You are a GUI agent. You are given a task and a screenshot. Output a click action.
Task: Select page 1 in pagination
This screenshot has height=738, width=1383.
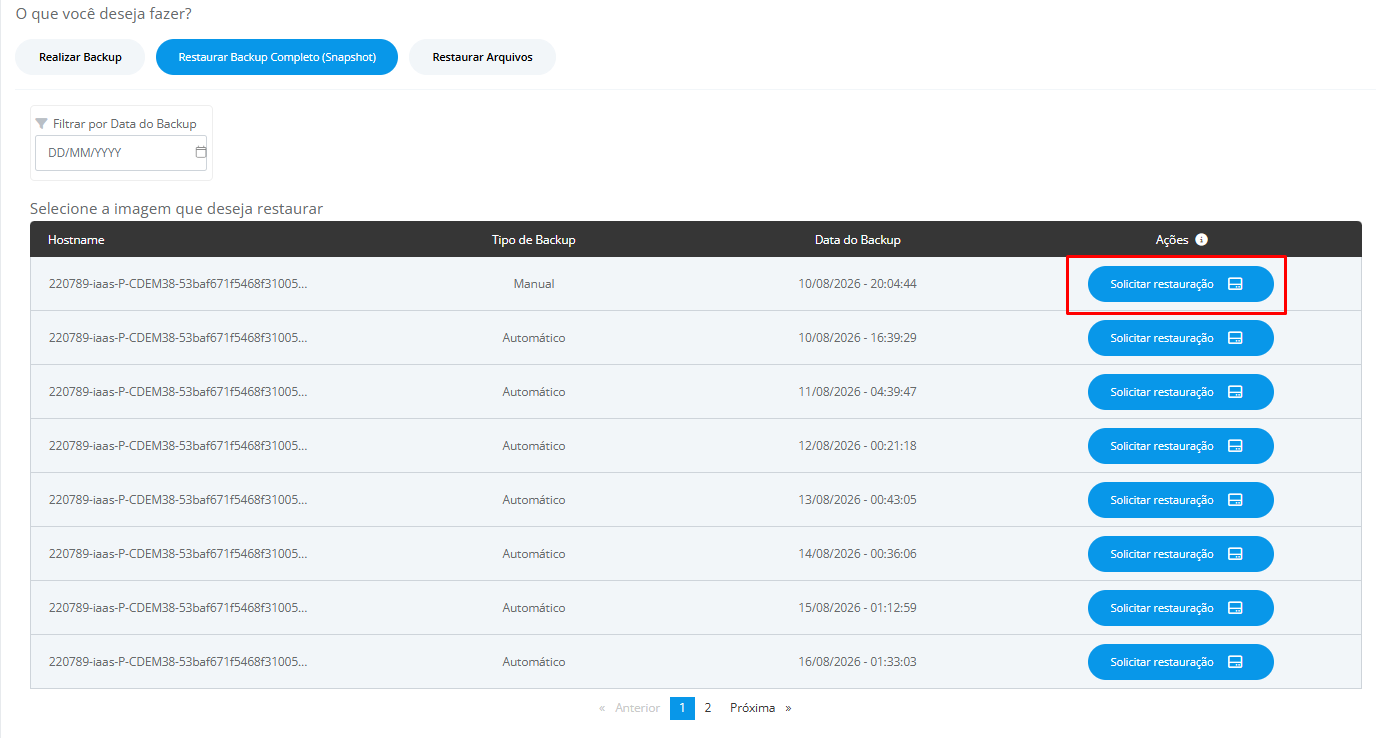[682, 708]
